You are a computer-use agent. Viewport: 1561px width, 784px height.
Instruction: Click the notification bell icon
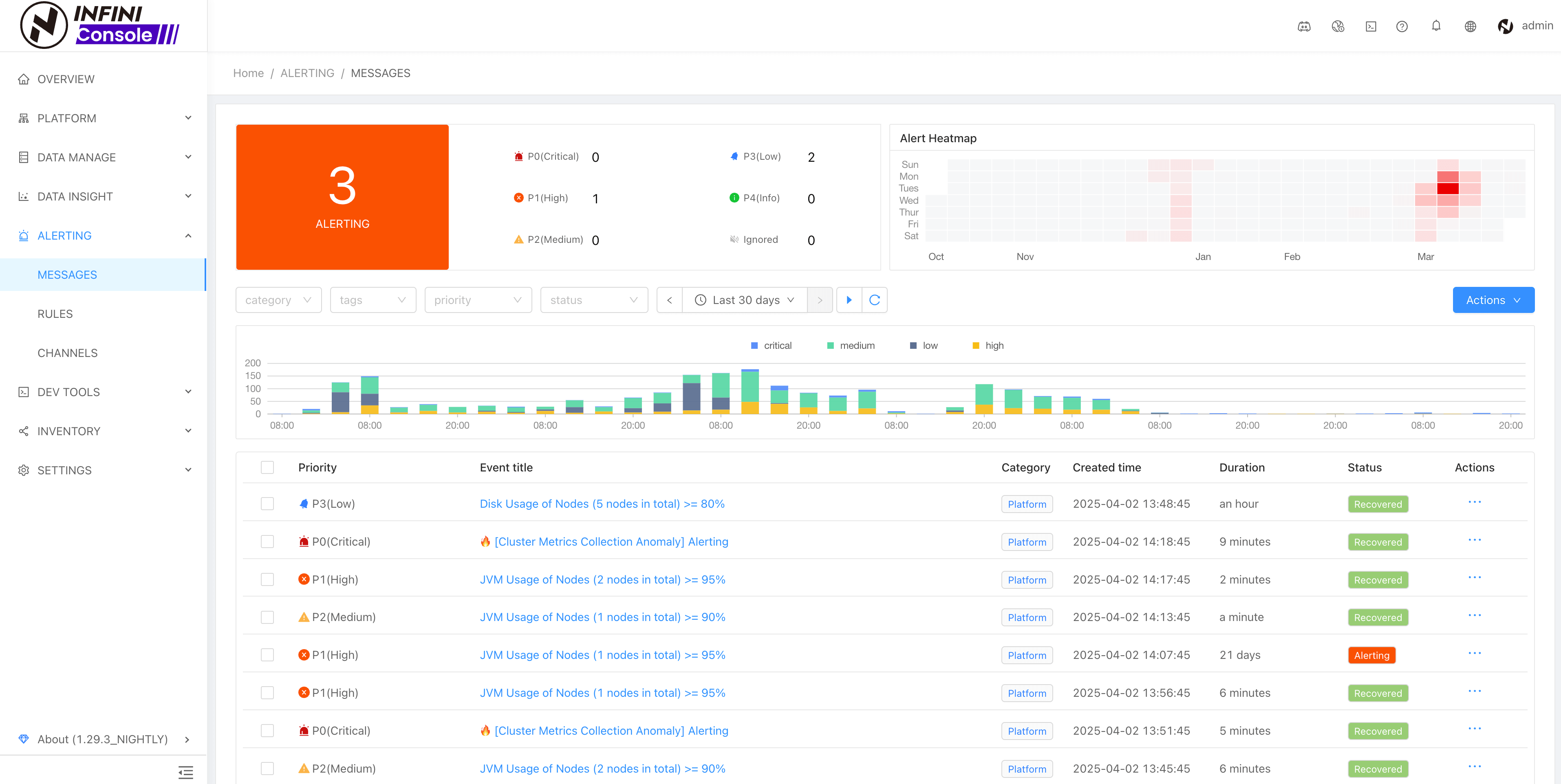click(1435, 26)
